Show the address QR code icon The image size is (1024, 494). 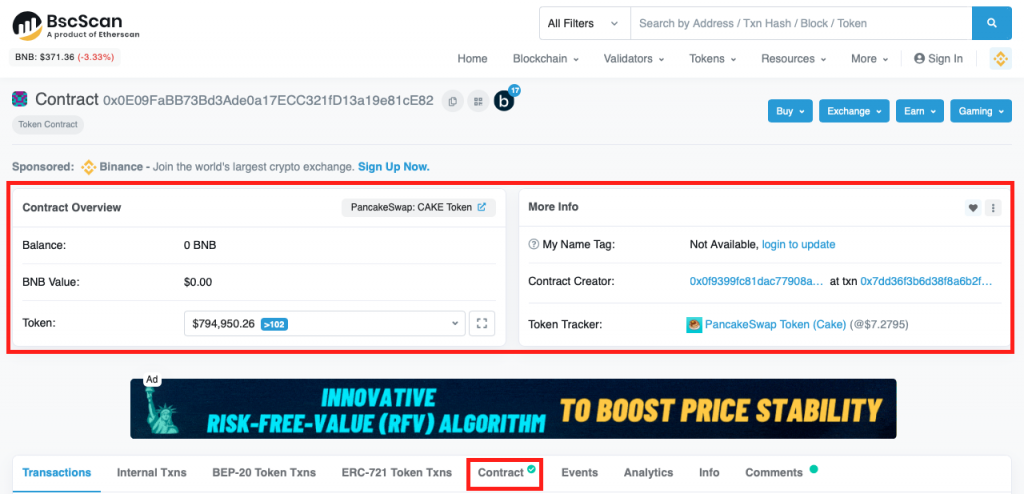point(479,101)
